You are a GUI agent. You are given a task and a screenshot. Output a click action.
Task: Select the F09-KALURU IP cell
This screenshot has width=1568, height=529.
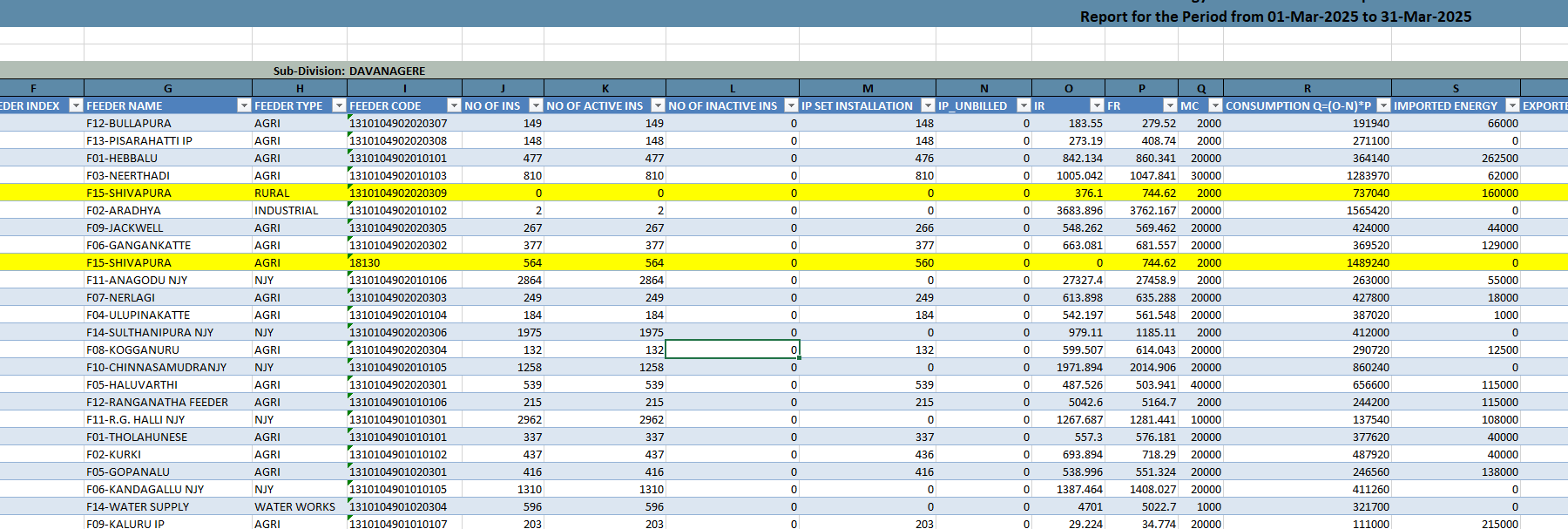(168, 523)
